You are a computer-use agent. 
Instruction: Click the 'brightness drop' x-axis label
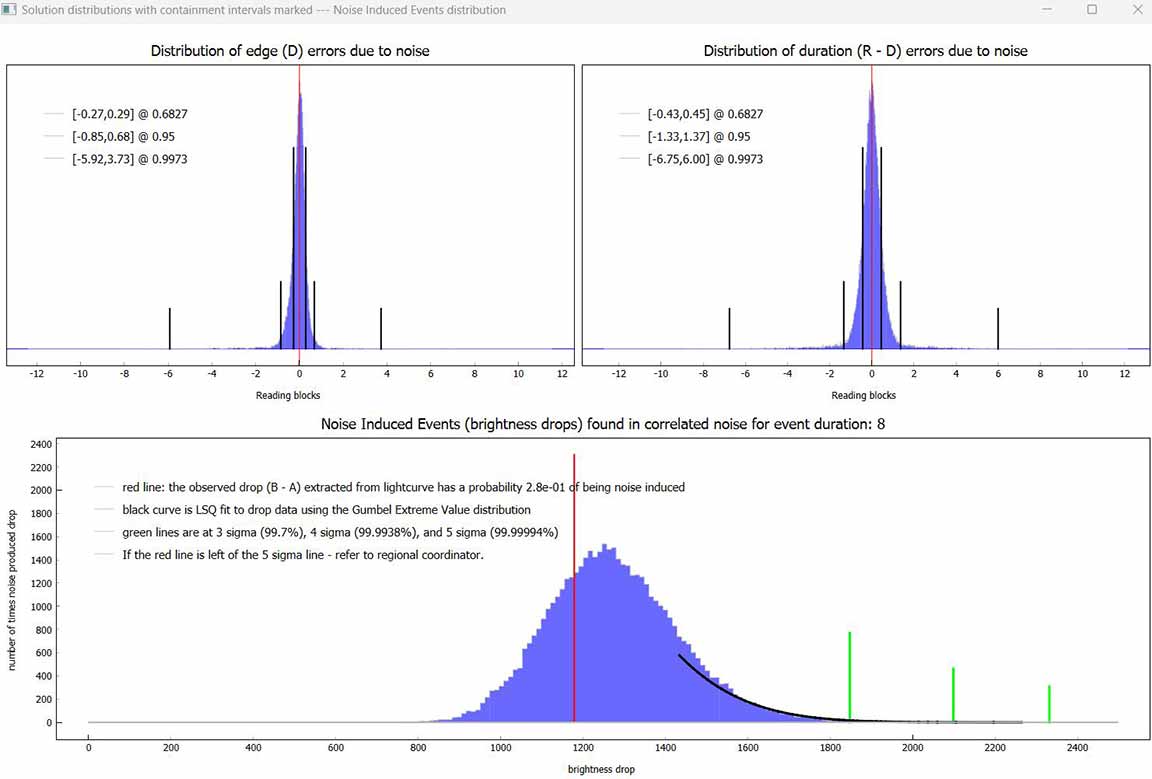coord(601,769)
